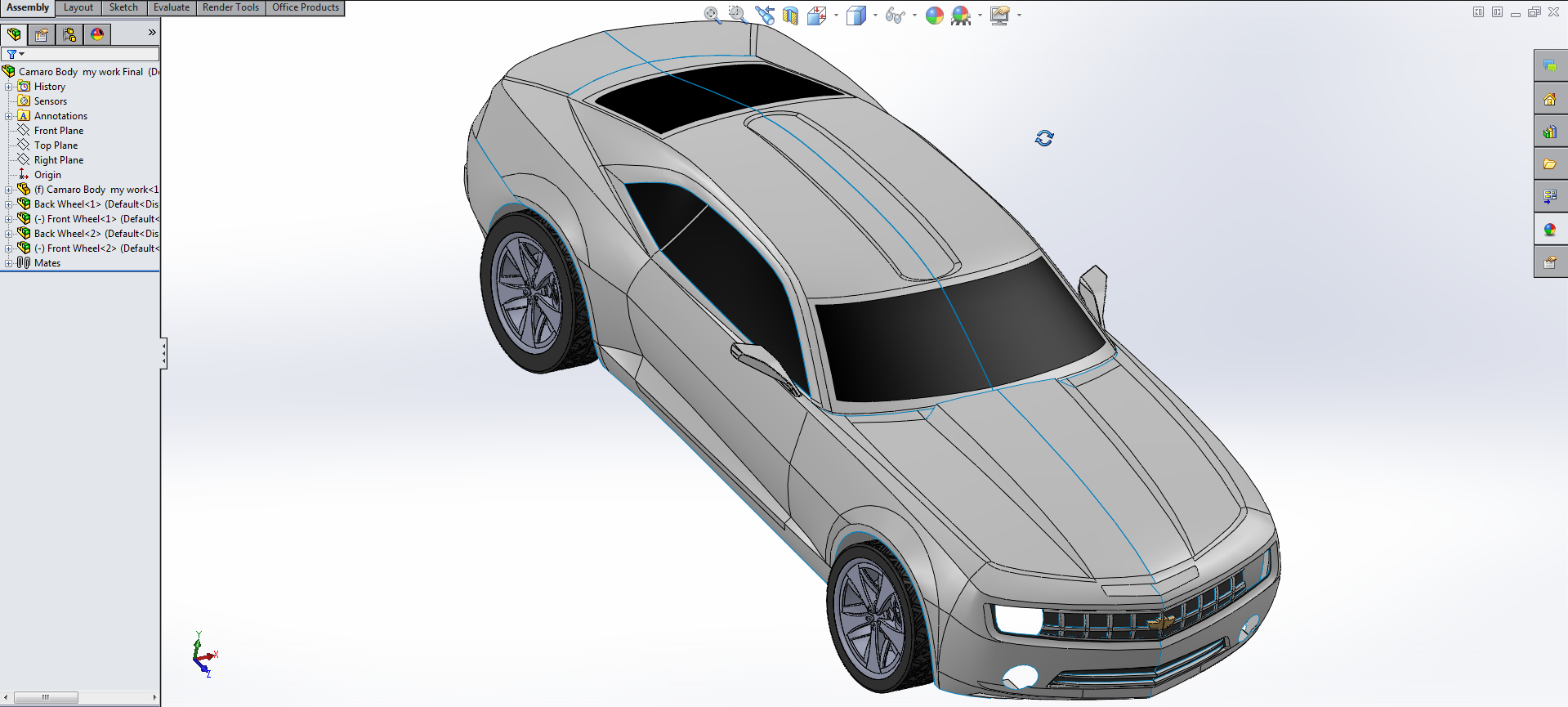The height and width of the screenshot is (707, 1568).
Task: Select the History label in tree
Action: pyautogui.click(x=50, y=87)
